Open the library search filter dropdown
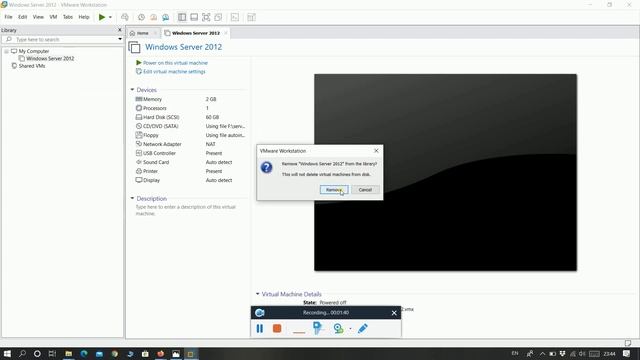 120,39
